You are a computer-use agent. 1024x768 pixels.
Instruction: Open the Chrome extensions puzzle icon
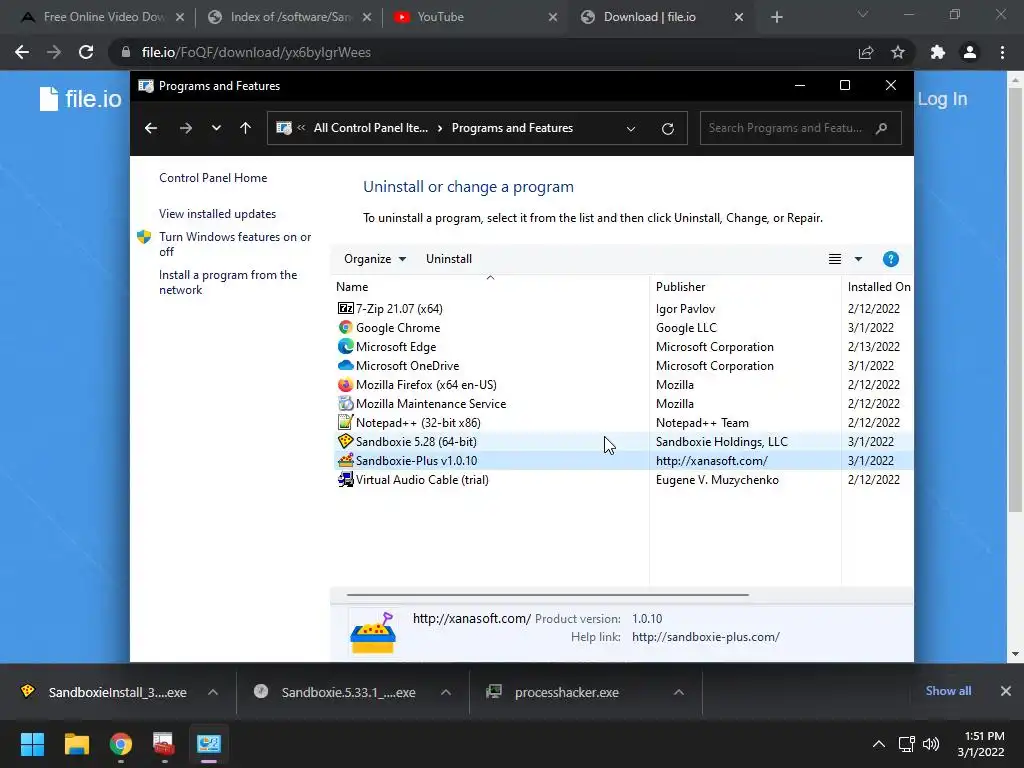938,52
